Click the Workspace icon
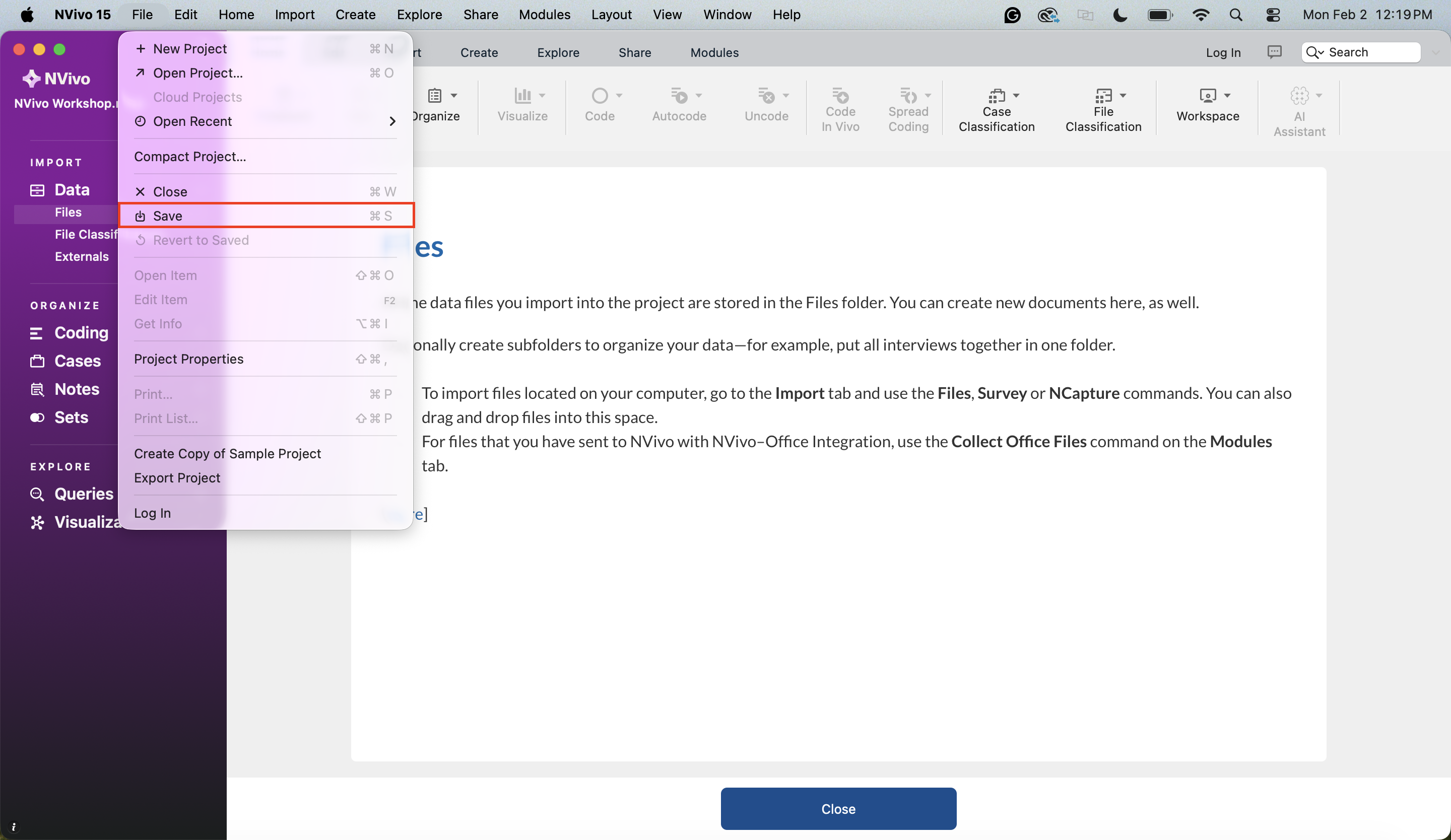Image resolution: width=1451 pixels, height=840 pixels. (x=1208, y=96)
